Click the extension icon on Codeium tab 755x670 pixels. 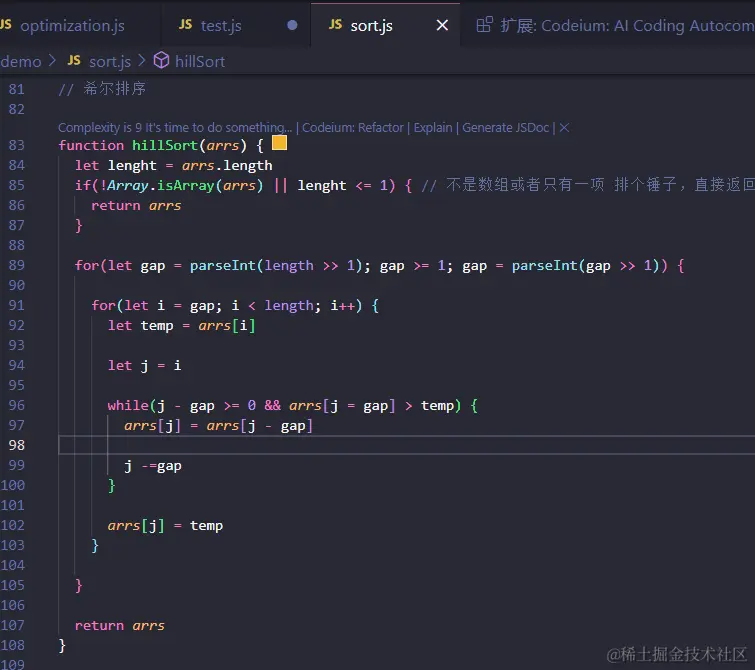click(484, 25)
